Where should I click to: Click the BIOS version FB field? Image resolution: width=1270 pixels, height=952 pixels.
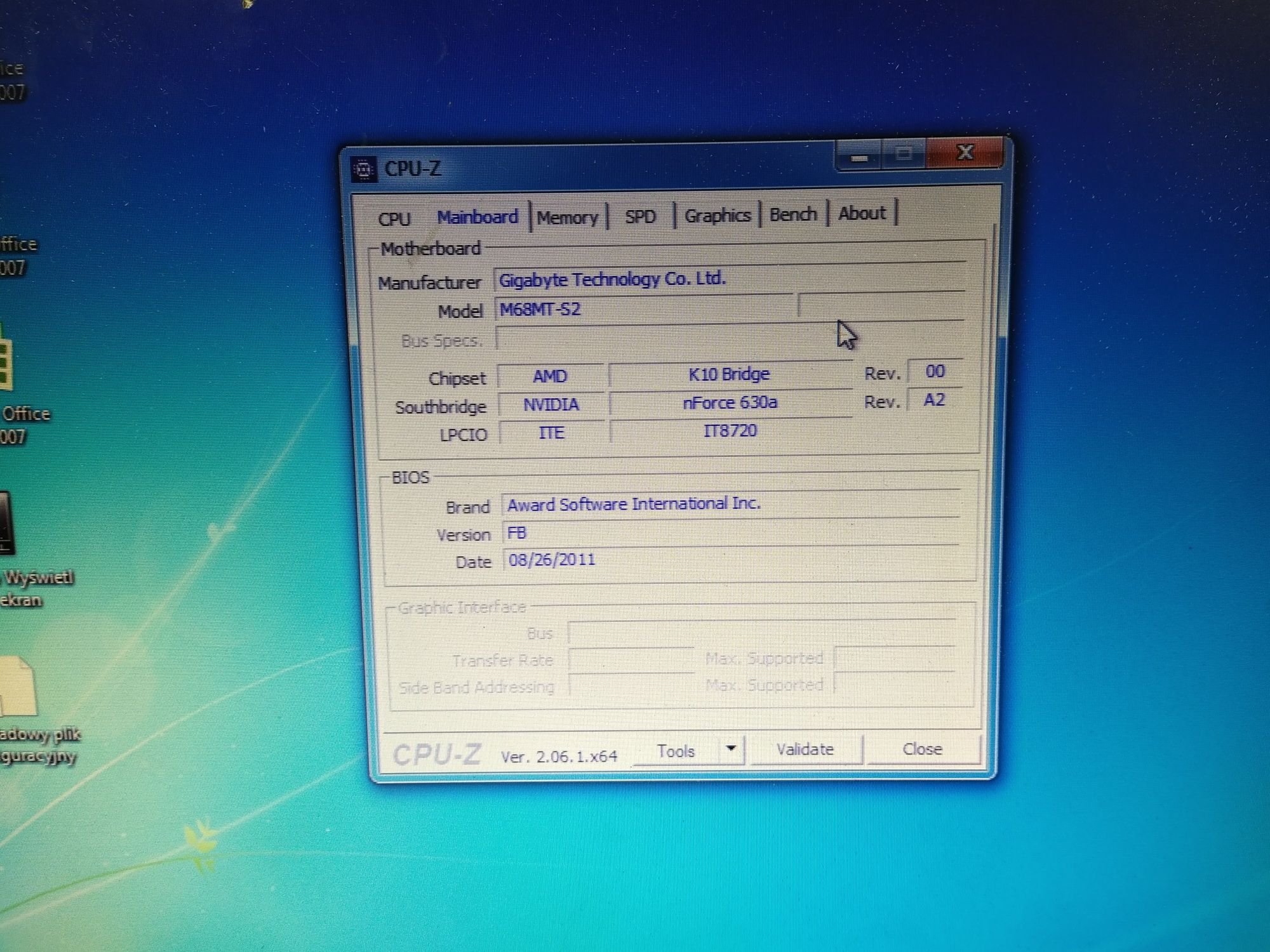730,532
